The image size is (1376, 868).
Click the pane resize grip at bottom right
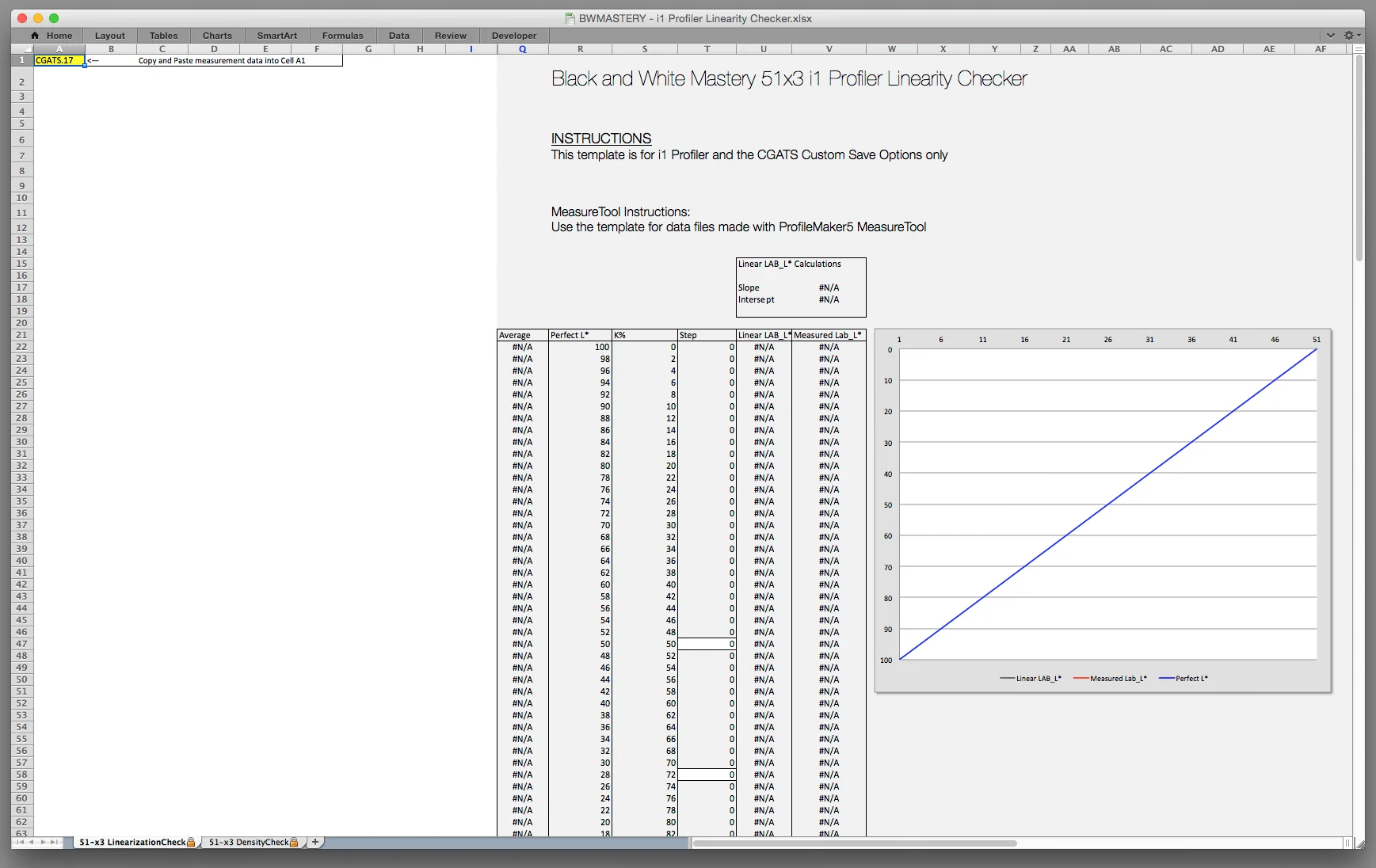tap(1359, 843)
